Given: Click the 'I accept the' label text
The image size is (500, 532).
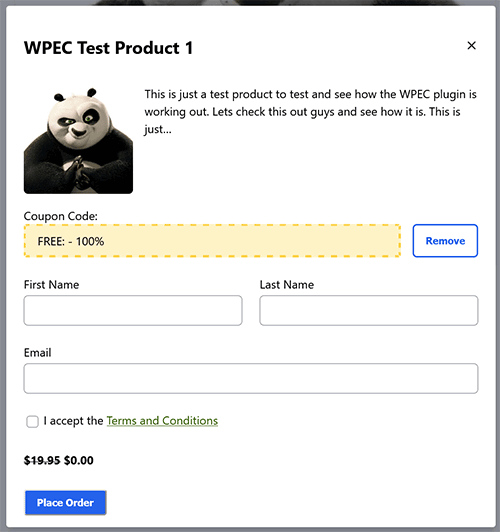Looking at the screenshot, I should click(x=73, y=421).
